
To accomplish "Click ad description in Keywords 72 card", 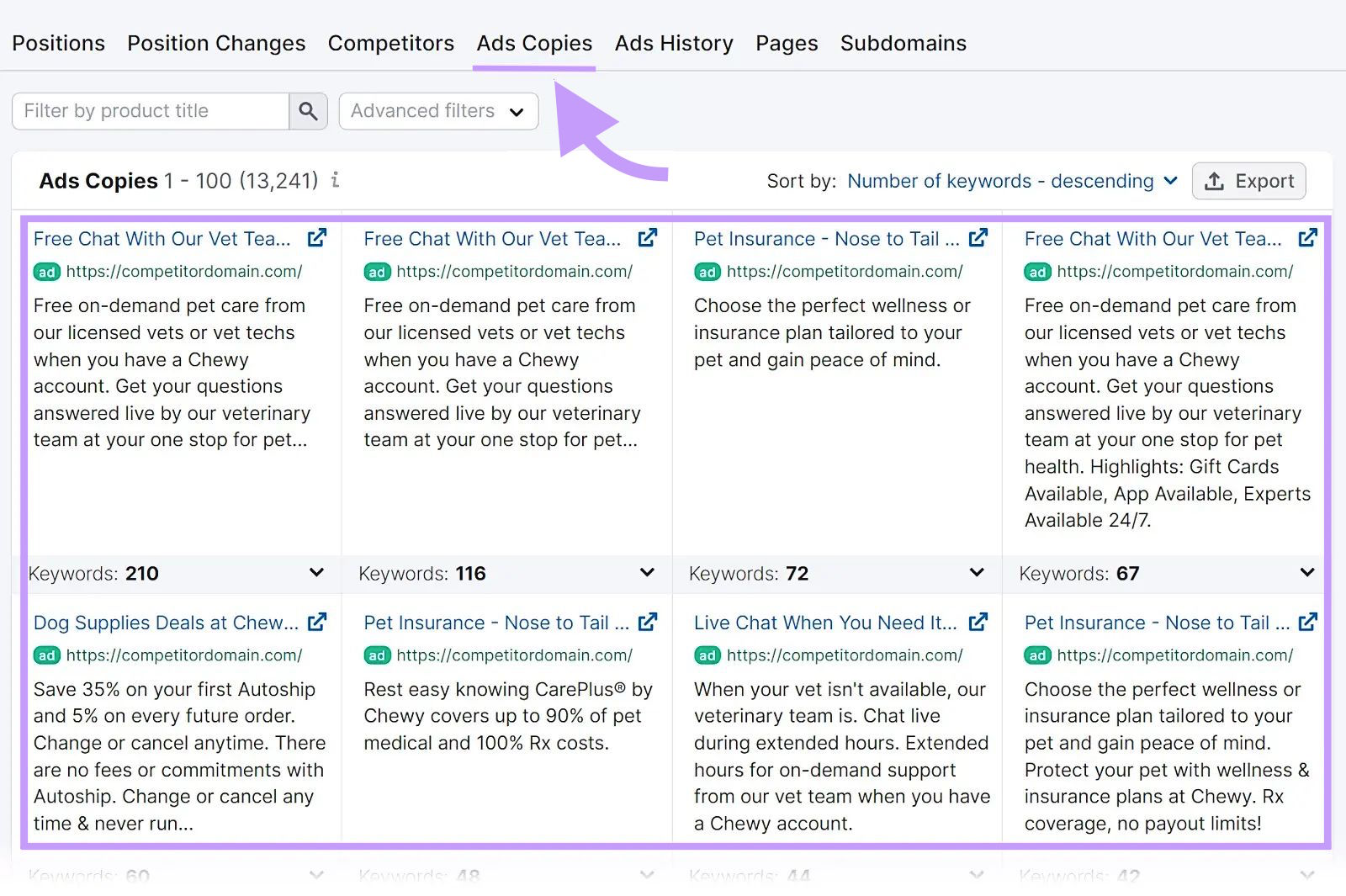I will coord(832,332).
